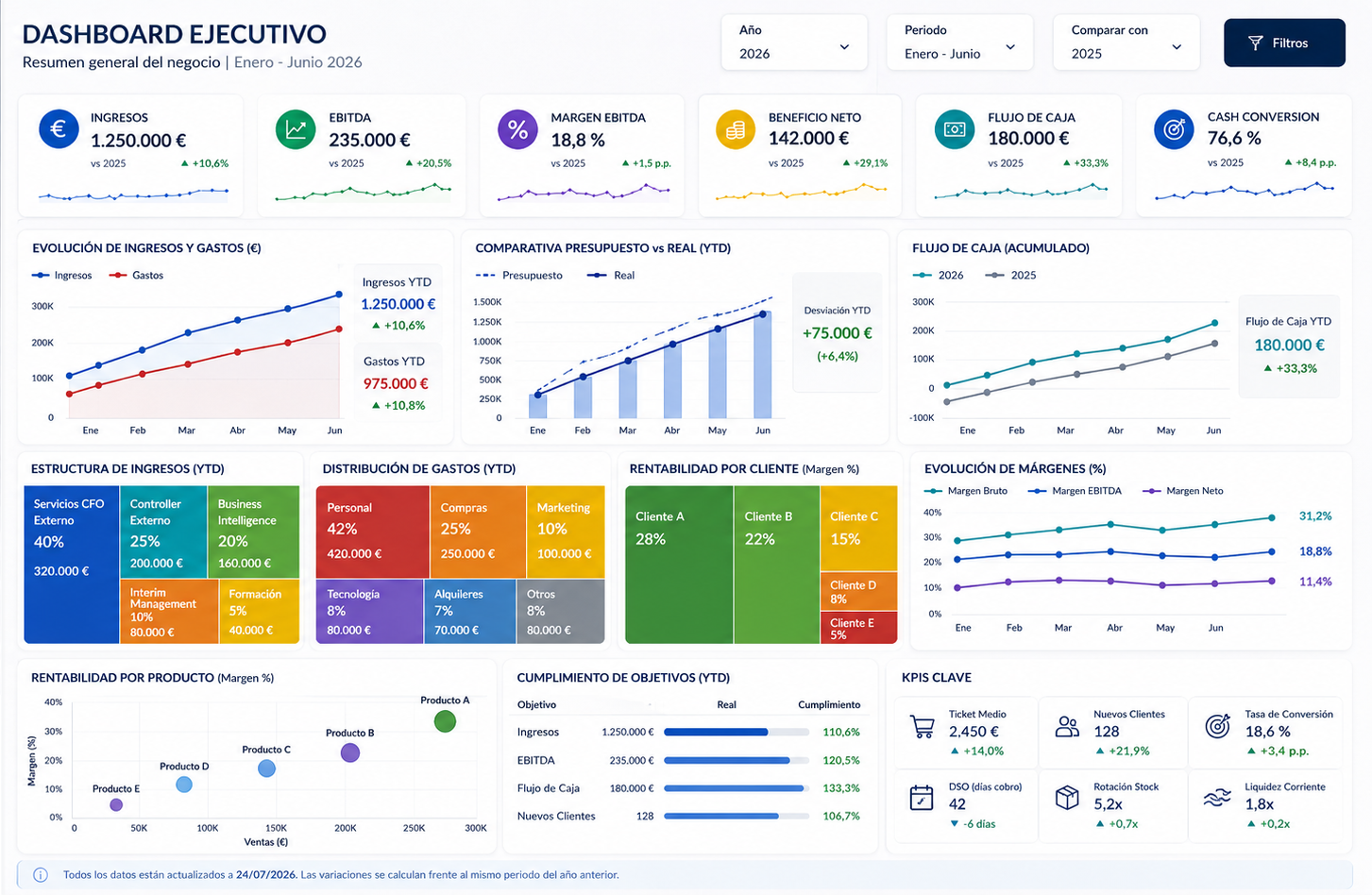Click the funnel icon in Filtros button
This screenshot has height=895, width=1372.
click(1255, 42)
